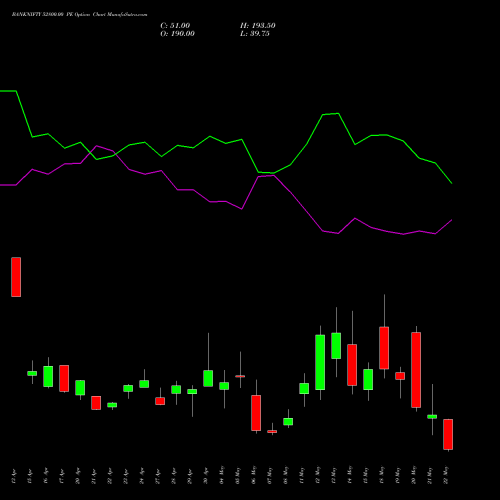The height and width of the screenshot is (500, 500).
Task: Click the 11 May date label
Action: [x=302, y=475]
